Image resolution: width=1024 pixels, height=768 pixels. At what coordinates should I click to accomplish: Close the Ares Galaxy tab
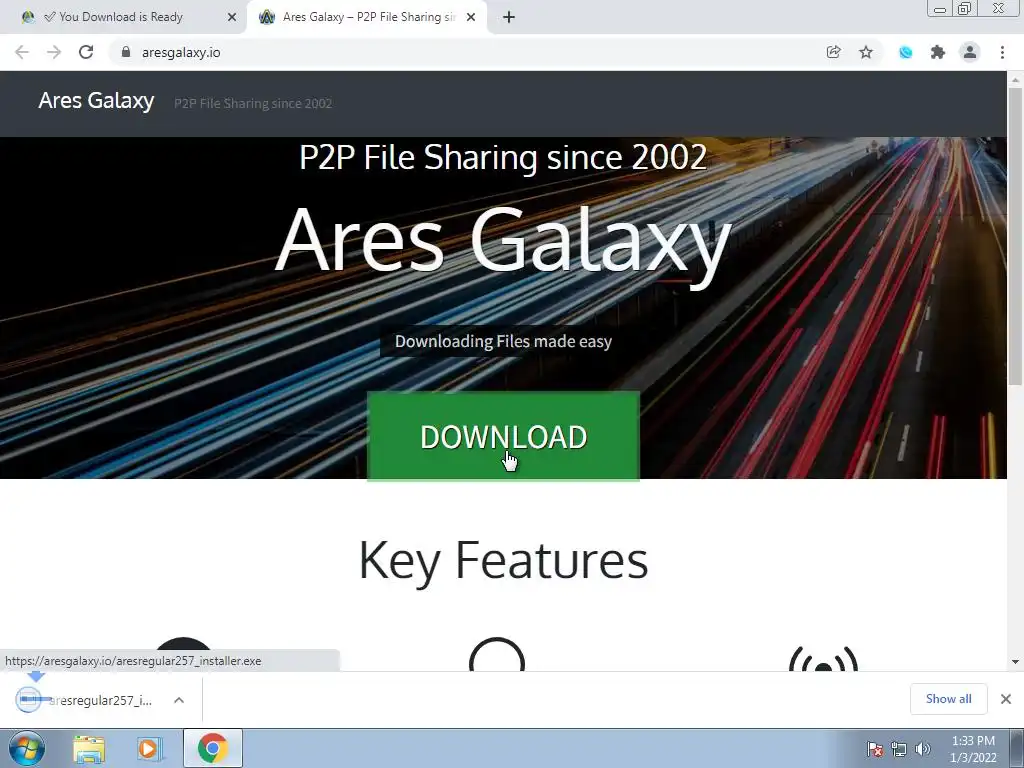point(471,18)
